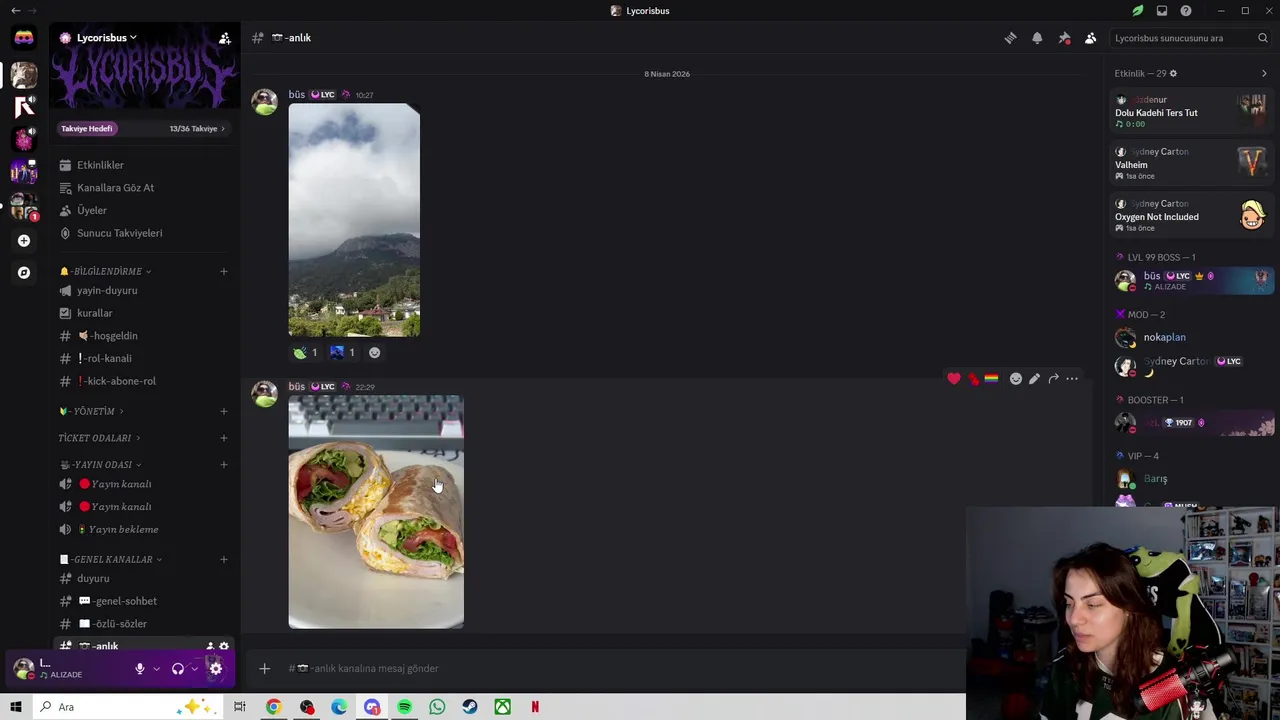Toggle the member list
The height and width of the screenshot is (720, 1280).
[x=1090, y=38]
